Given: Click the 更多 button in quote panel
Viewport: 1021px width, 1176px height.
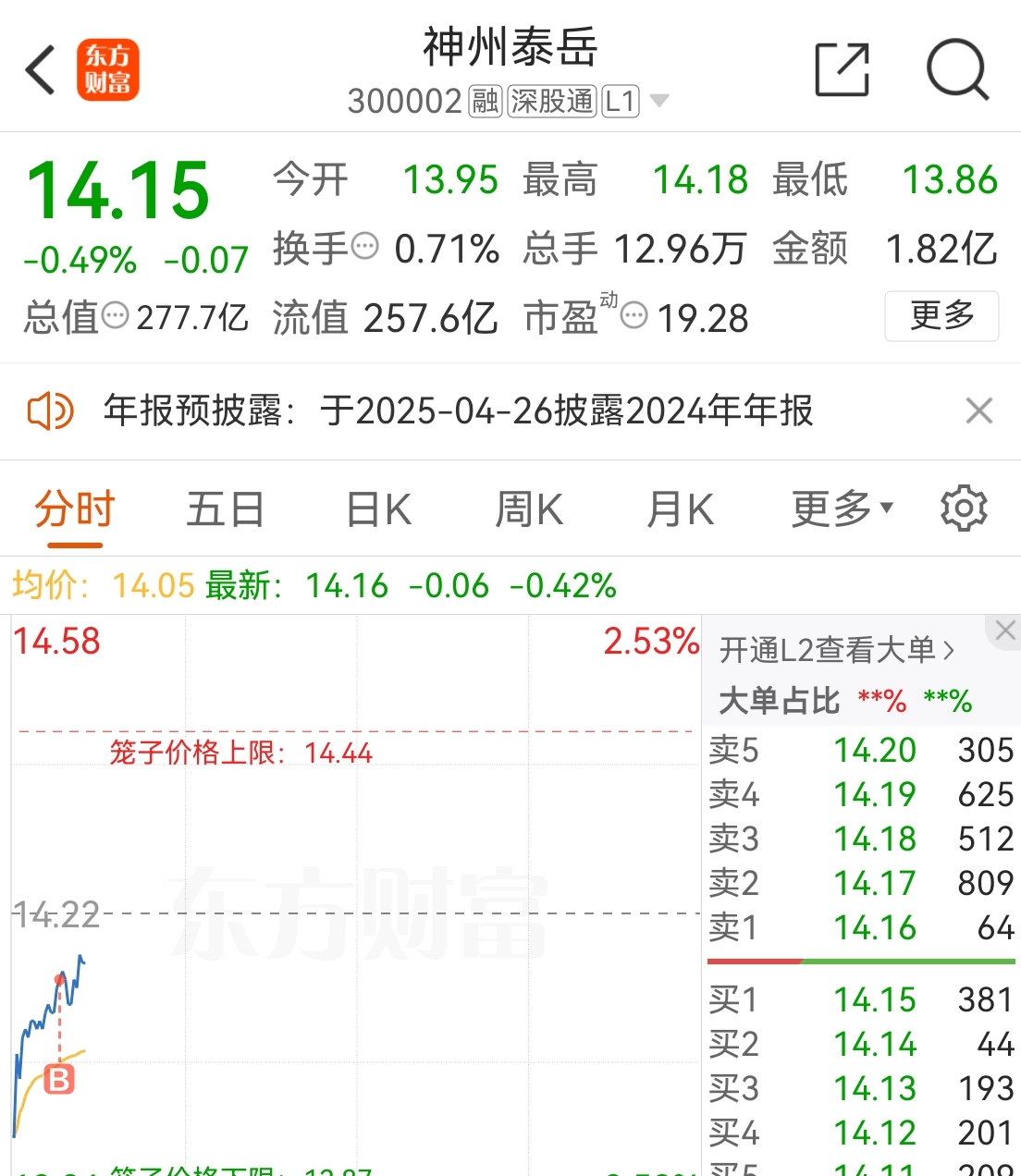Looking at the screenshot, I should [941, 316].
